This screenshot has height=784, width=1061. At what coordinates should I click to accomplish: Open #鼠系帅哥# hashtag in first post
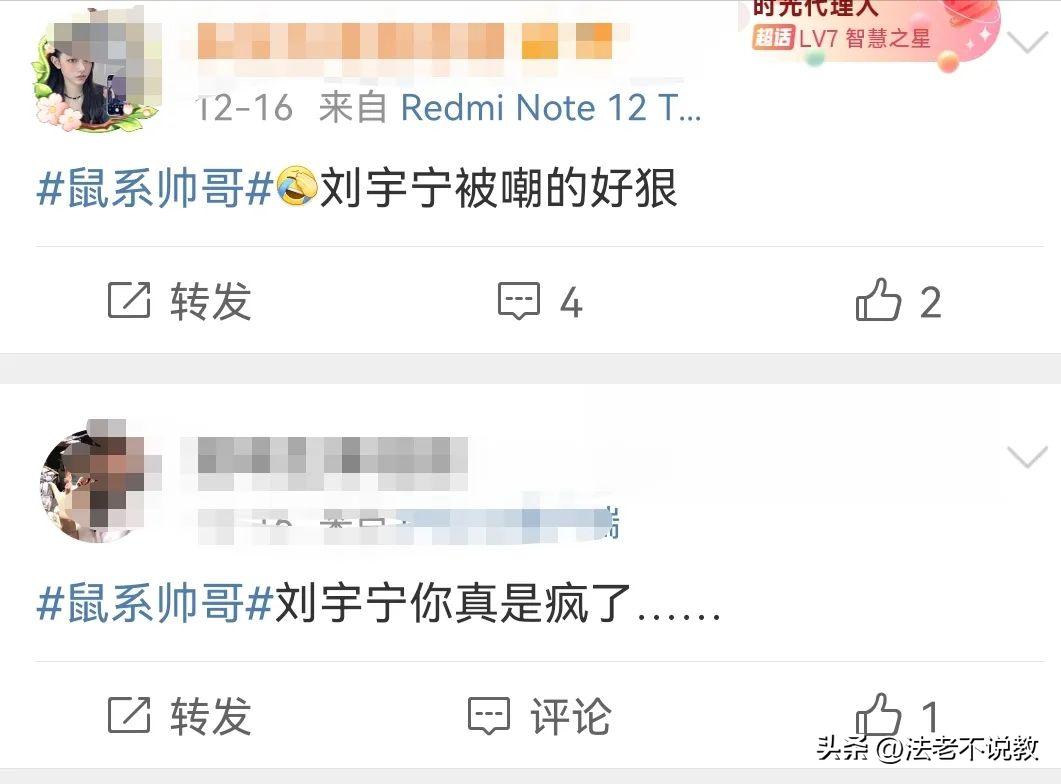tap(154, 188)
